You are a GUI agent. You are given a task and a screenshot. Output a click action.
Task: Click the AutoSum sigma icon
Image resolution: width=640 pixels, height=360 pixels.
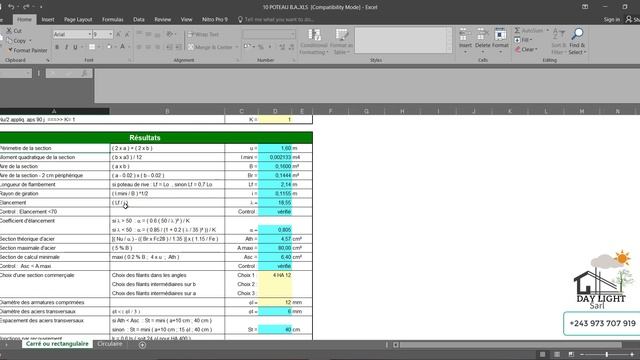coord(517,31)
